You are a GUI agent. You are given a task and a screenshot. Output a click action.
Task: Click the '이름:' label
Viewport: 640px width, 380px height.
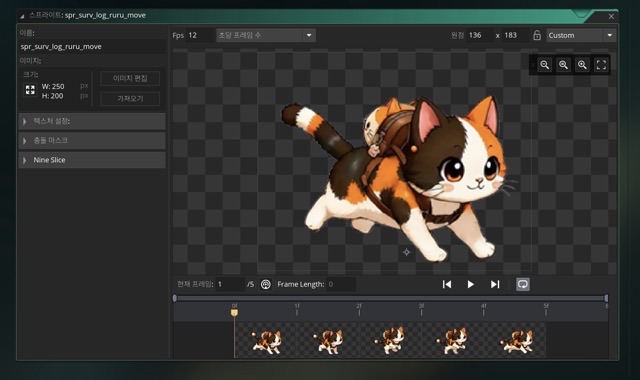point(27,33)
